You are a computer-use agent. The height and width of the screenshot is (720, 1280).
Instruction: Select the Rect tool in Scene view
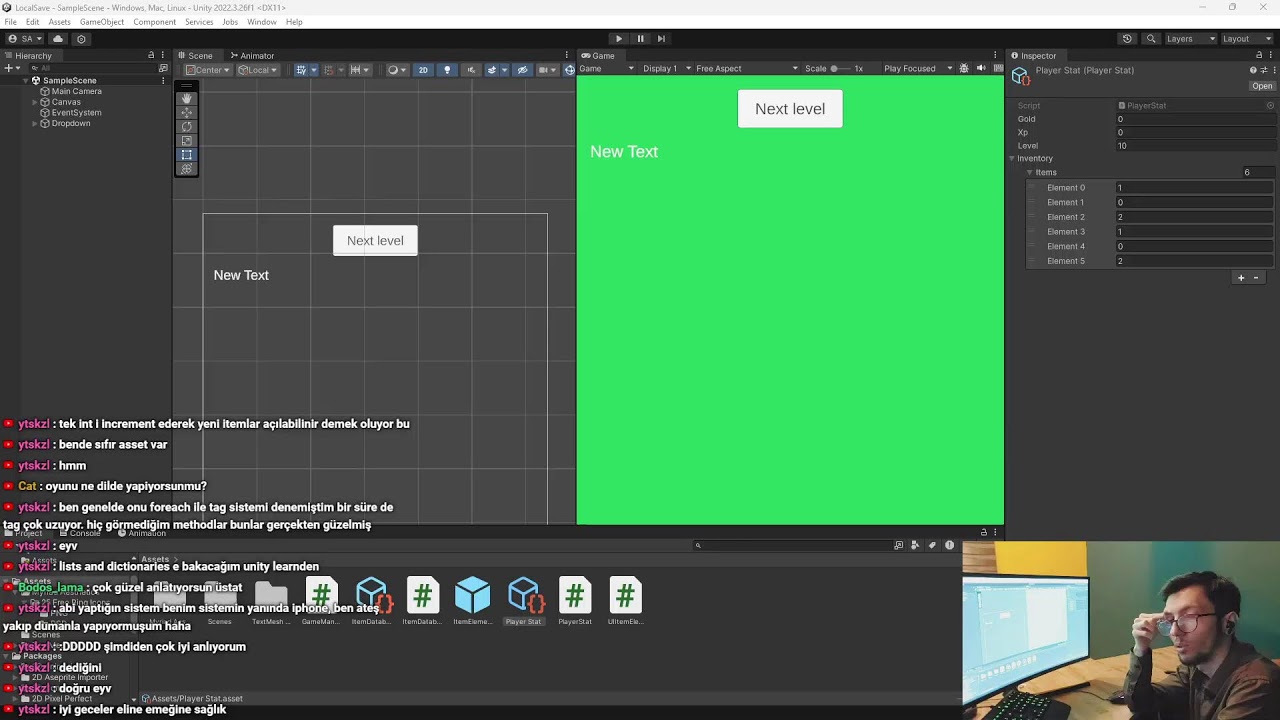click(186, 155)
